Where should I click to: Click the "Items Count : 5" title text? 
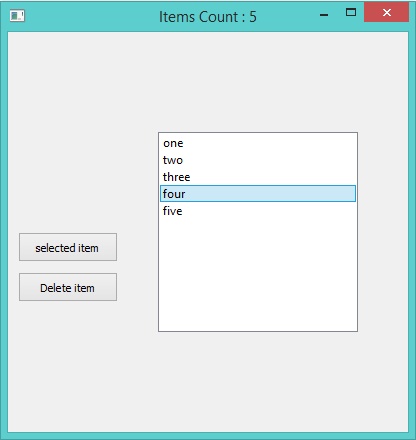208,17
